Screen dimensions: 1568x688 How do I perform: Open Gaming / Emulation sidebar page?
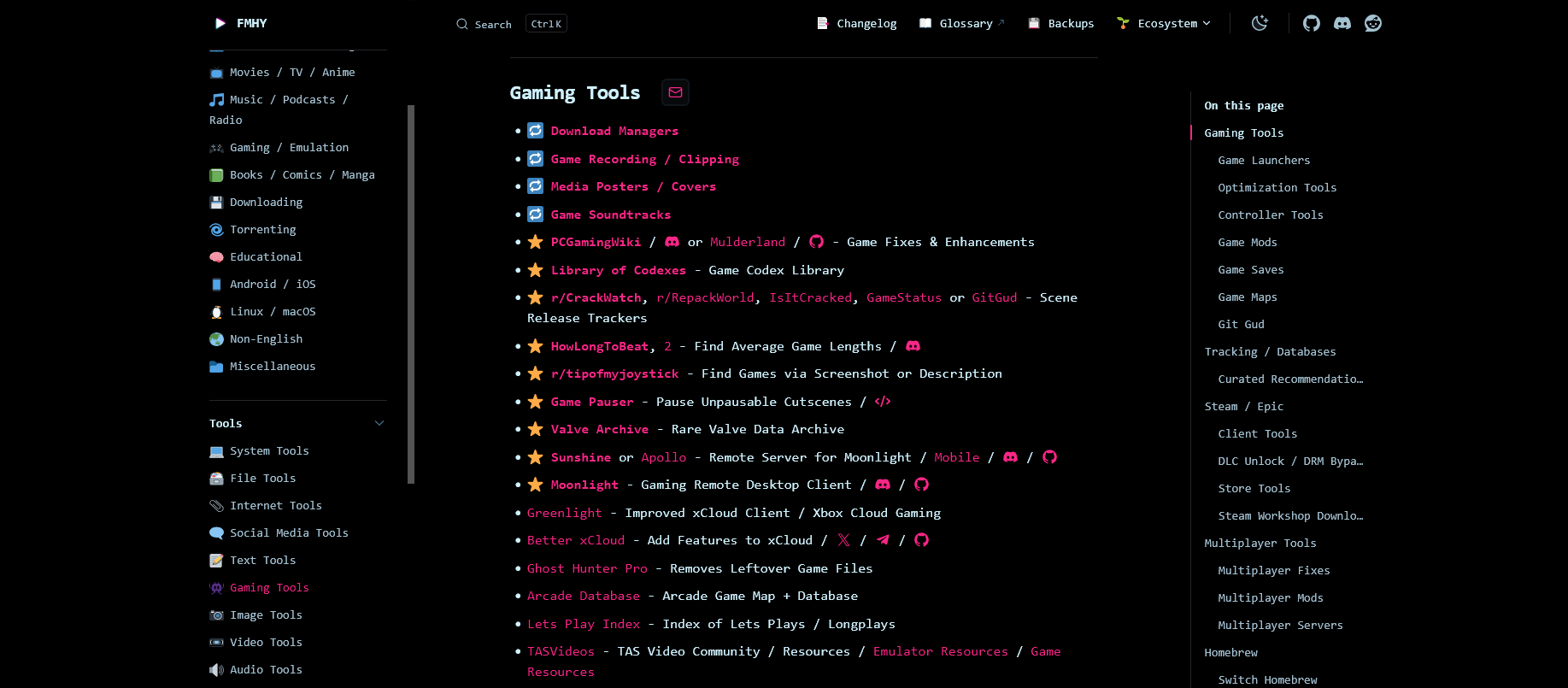coord(289,147)
